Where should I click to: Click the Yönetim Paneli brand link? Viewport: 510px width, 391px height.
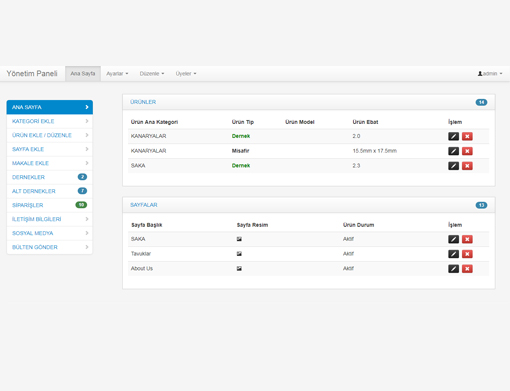click(x=32, y=74)
